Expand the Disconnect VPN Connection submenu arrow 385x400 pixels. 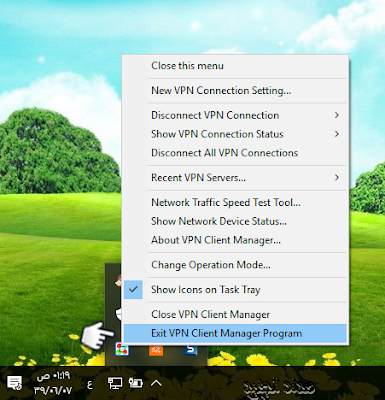(x=337, y=115)
